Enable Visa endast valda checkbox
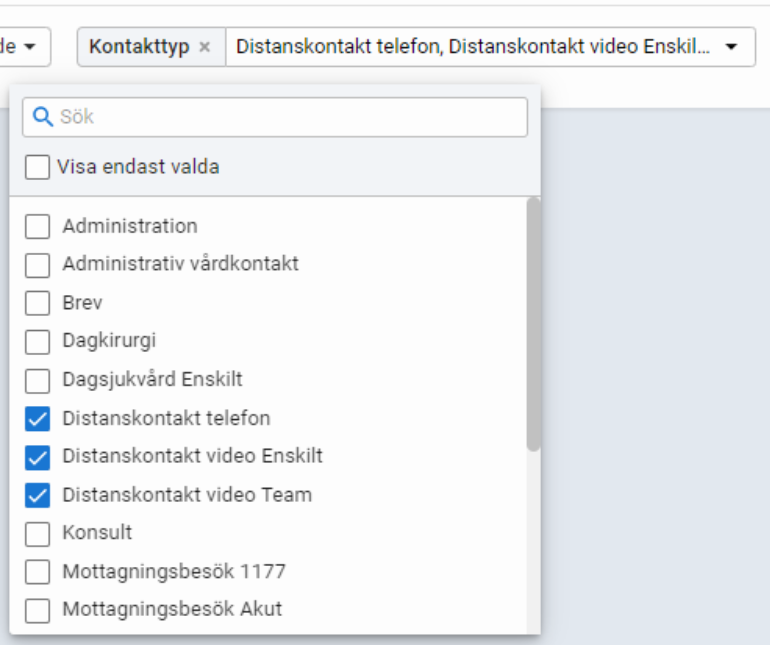 37,167
